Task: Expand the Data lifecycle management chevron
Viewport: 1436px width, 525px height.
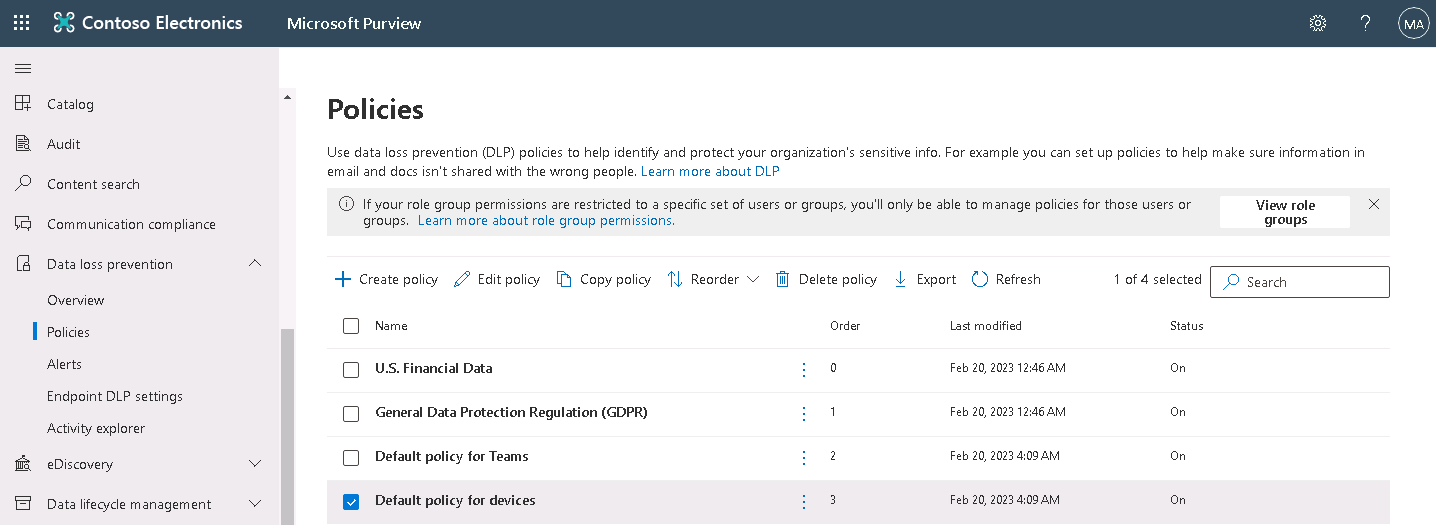Action: point(255,504)
